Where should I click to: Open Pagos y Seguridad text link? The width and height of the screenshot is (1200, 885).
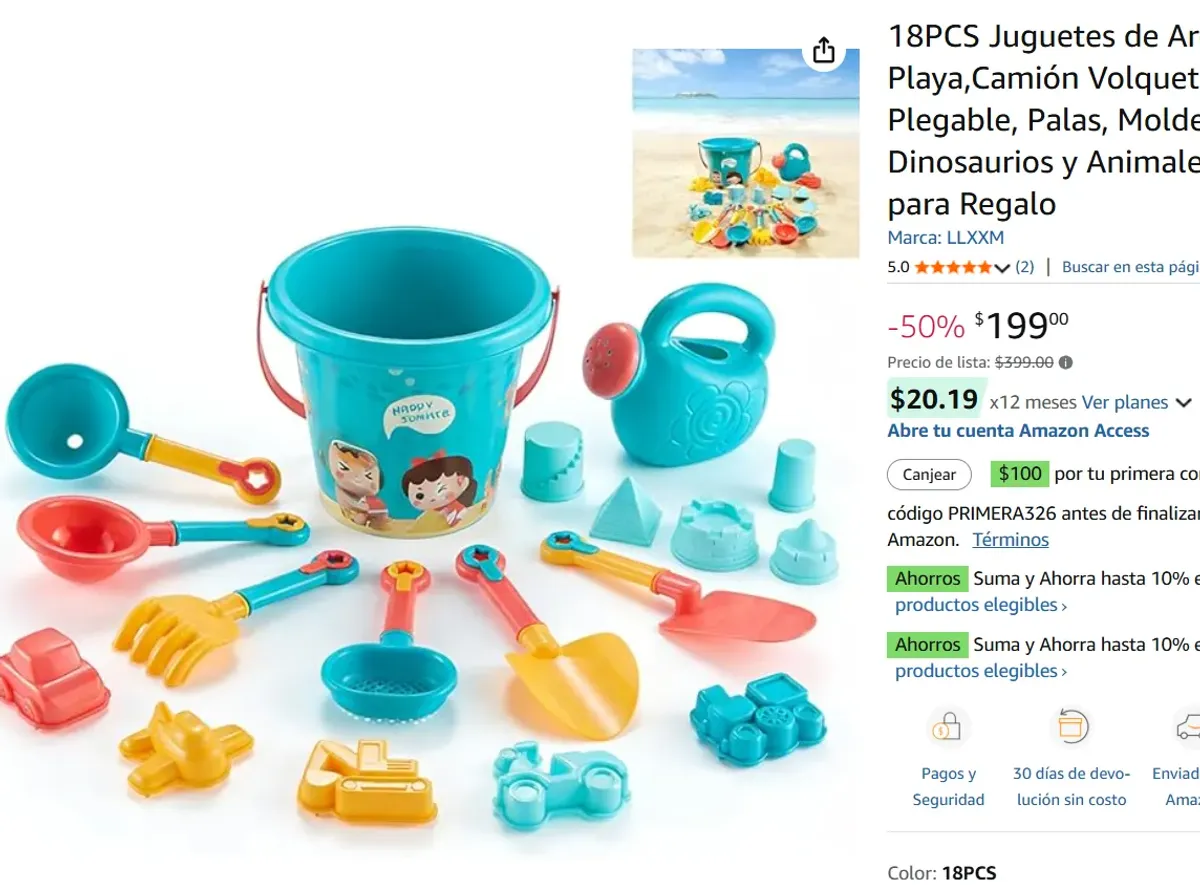coord(948,786)
